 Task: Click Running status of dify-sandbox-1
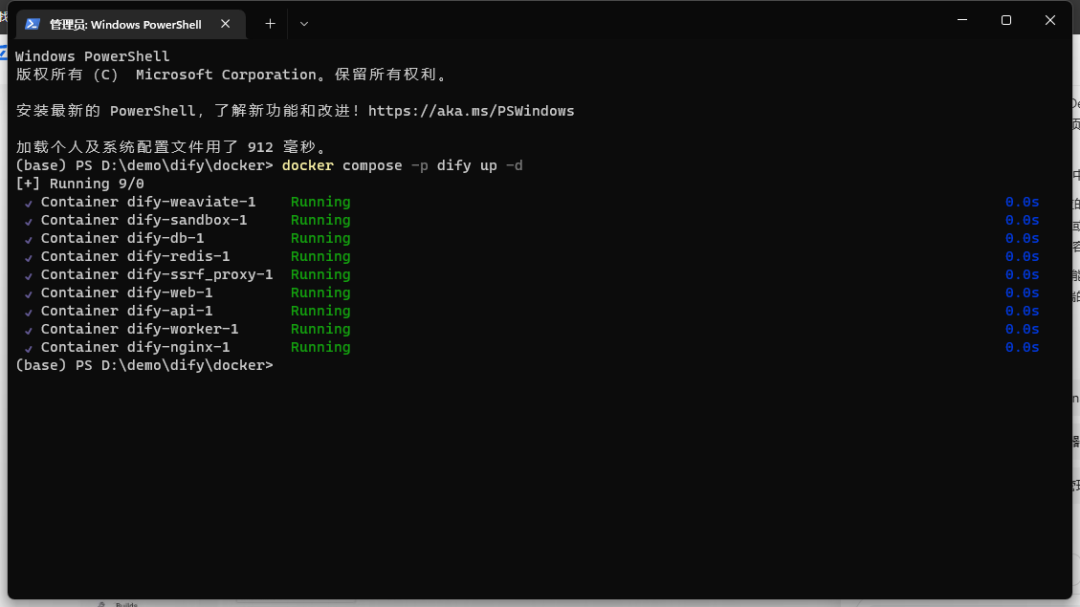[320, 220]
